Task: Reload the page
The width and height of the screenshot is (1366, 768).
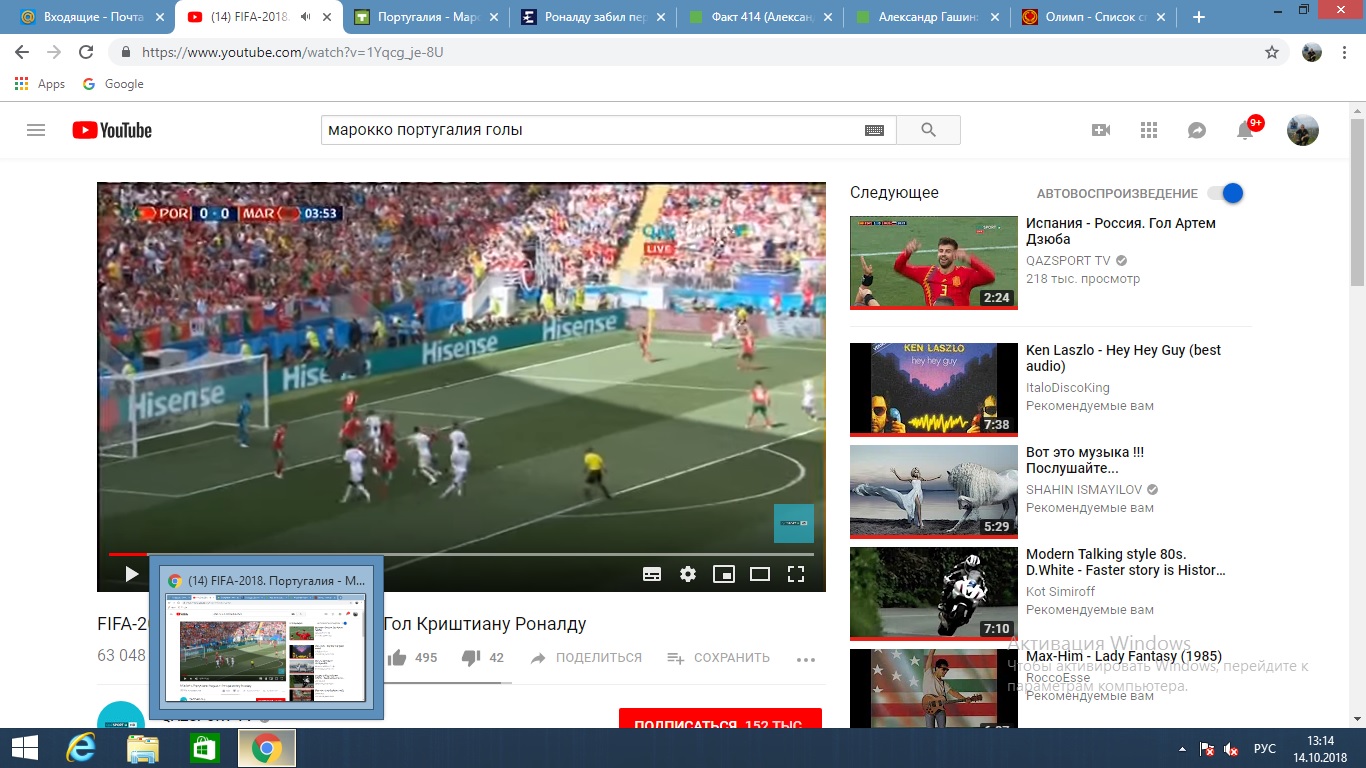Action: pos(86,52)
